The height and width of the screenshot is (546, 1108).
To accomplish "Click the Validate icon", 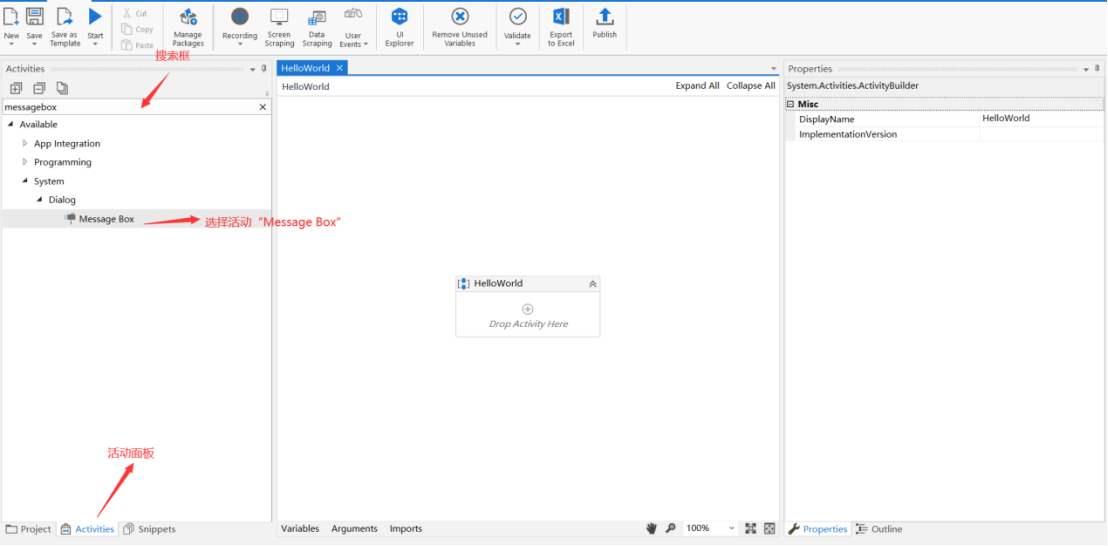I will coord(517,17).
